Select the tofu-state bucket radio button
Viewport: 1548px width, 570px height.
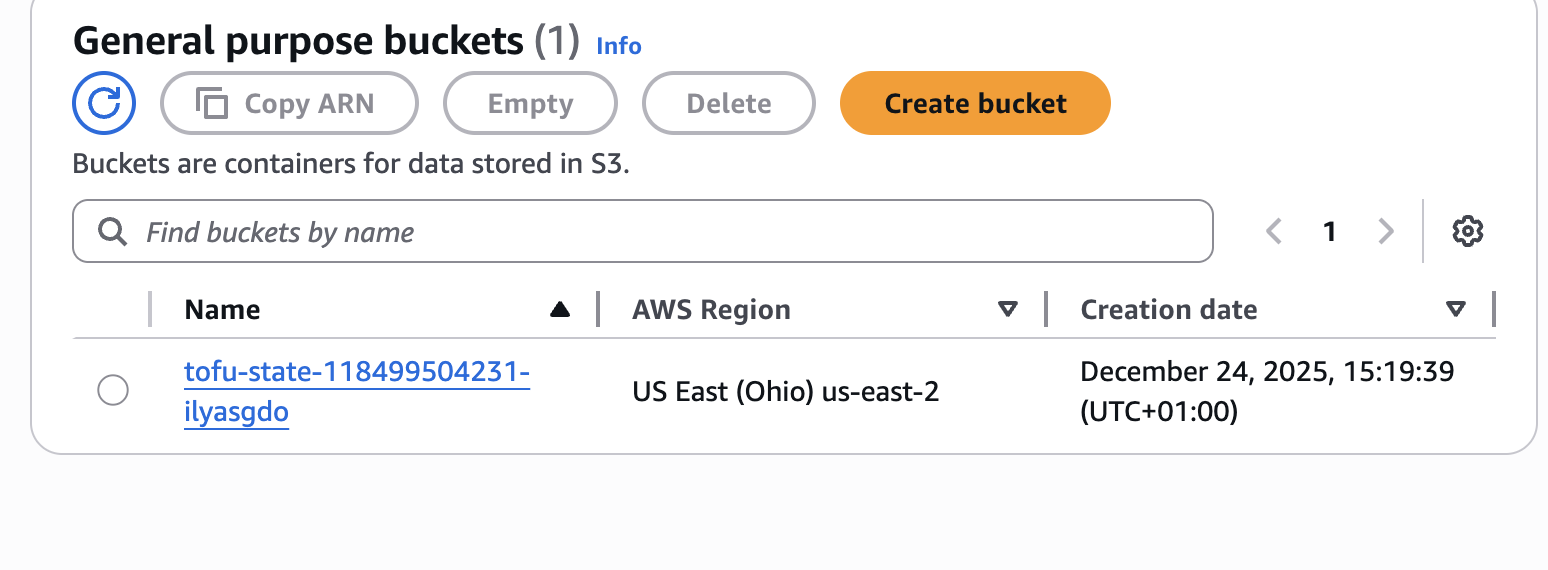113,390
